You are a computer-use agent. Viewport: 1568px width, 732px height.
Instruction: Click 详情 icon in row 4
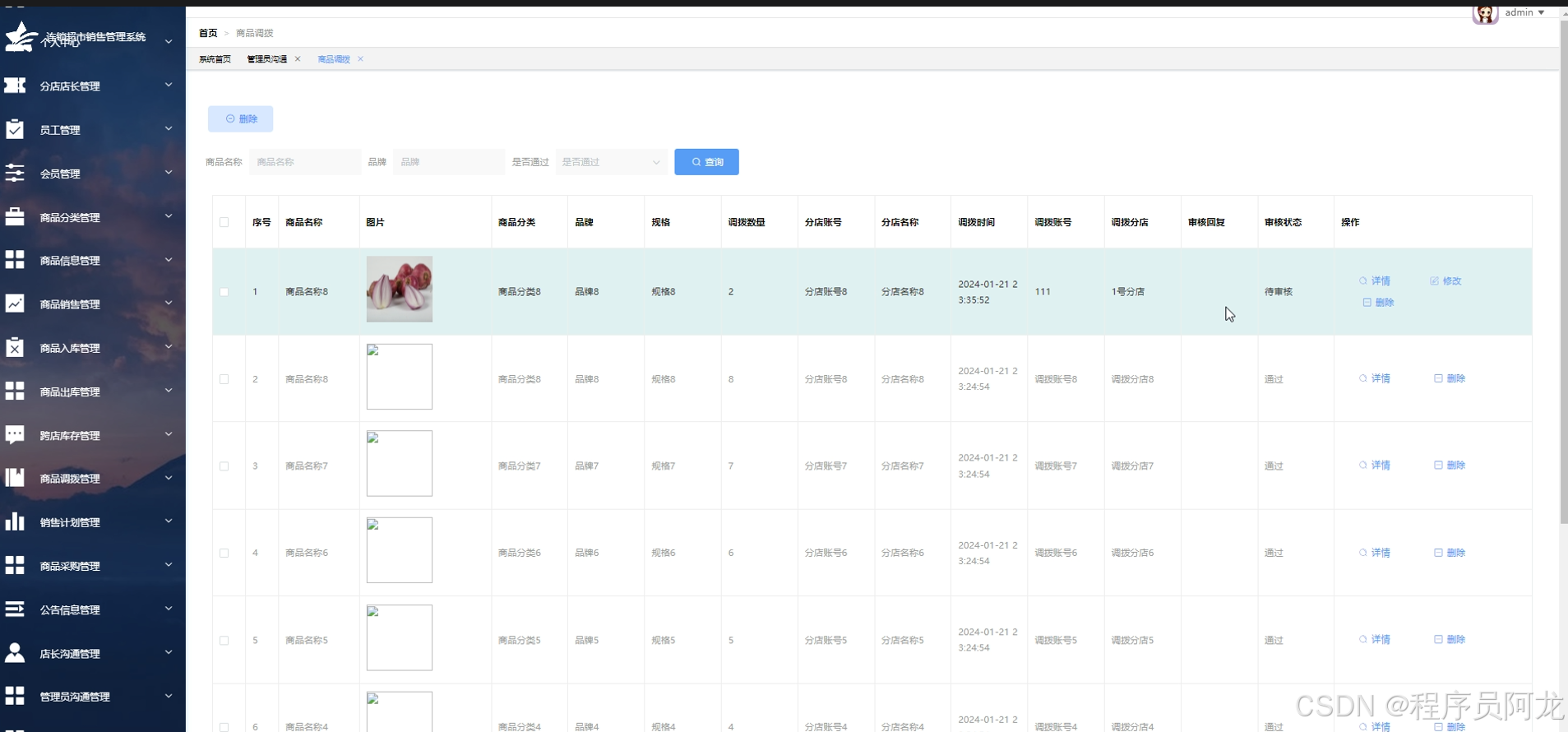pos(1363,553)
